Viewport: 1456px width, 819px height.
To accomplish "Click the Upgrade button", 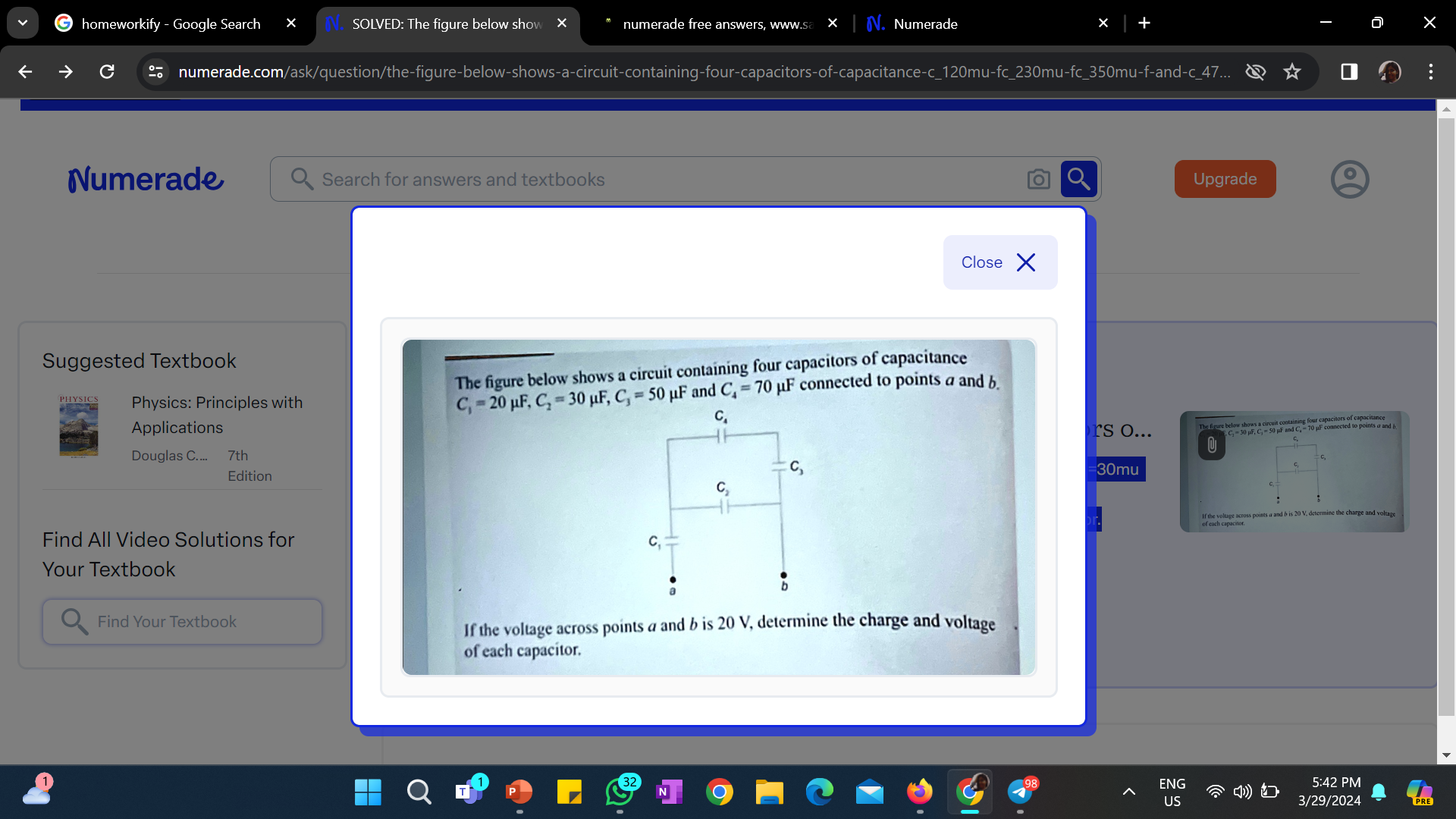I will click(1224, 179).
